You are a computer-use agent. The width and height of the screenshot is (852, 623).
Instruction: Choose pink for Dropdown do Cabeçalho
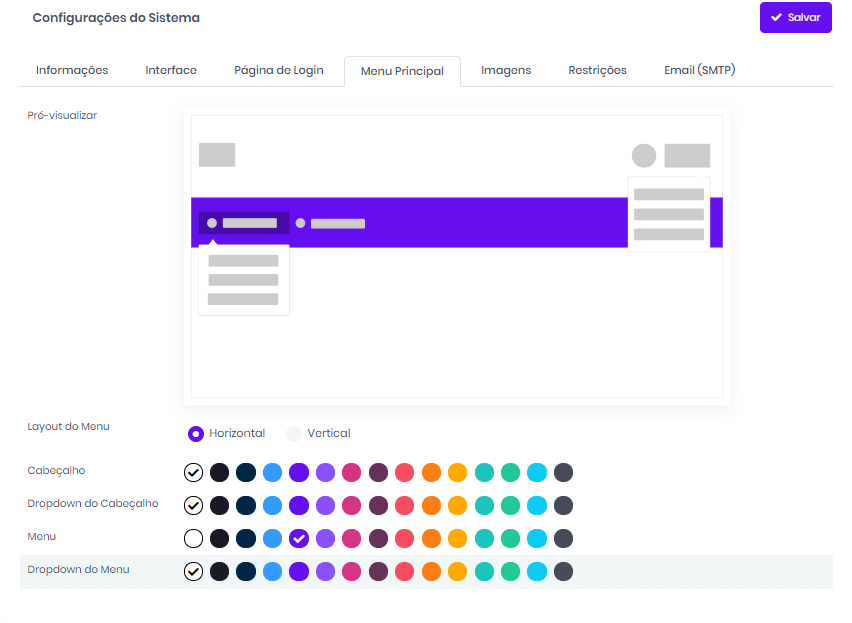pyautogui.click(x=352, y=505)
